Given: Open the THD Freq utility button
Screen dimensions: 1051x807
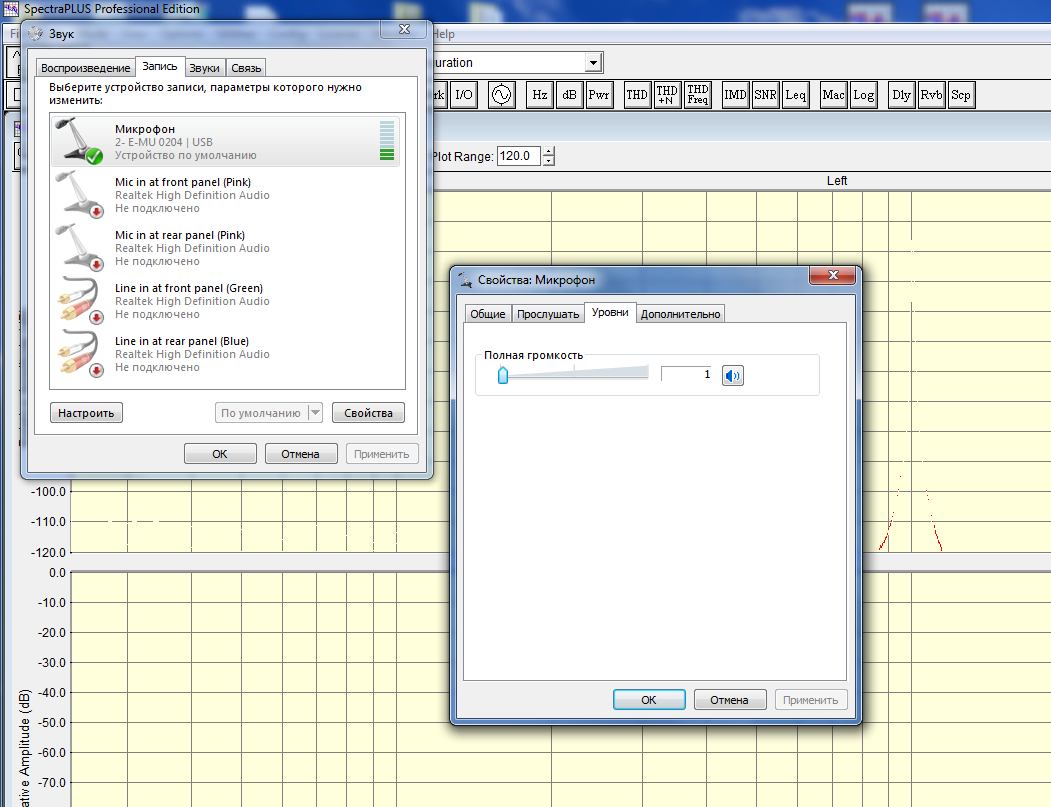Looking at the screenshot, I should [x=697, y=95].
